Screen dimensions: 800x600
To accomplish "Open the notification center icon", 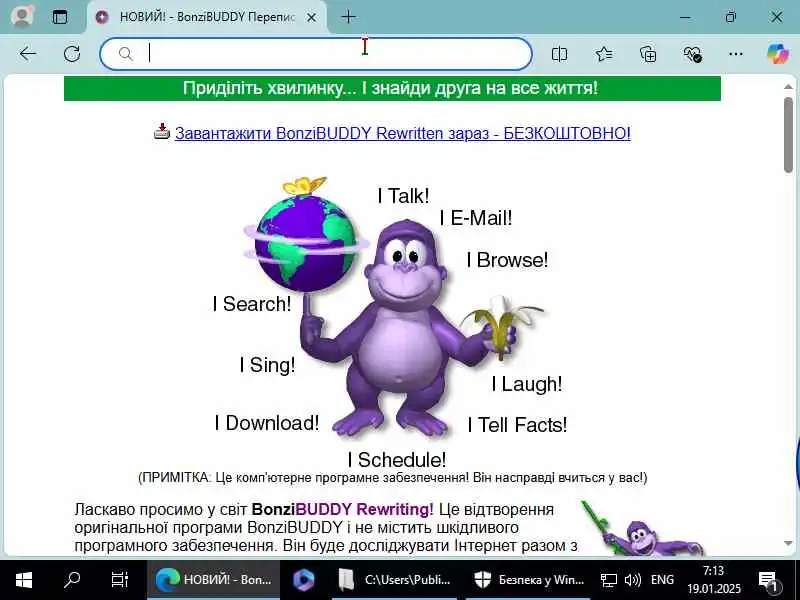I will point(768,580).
